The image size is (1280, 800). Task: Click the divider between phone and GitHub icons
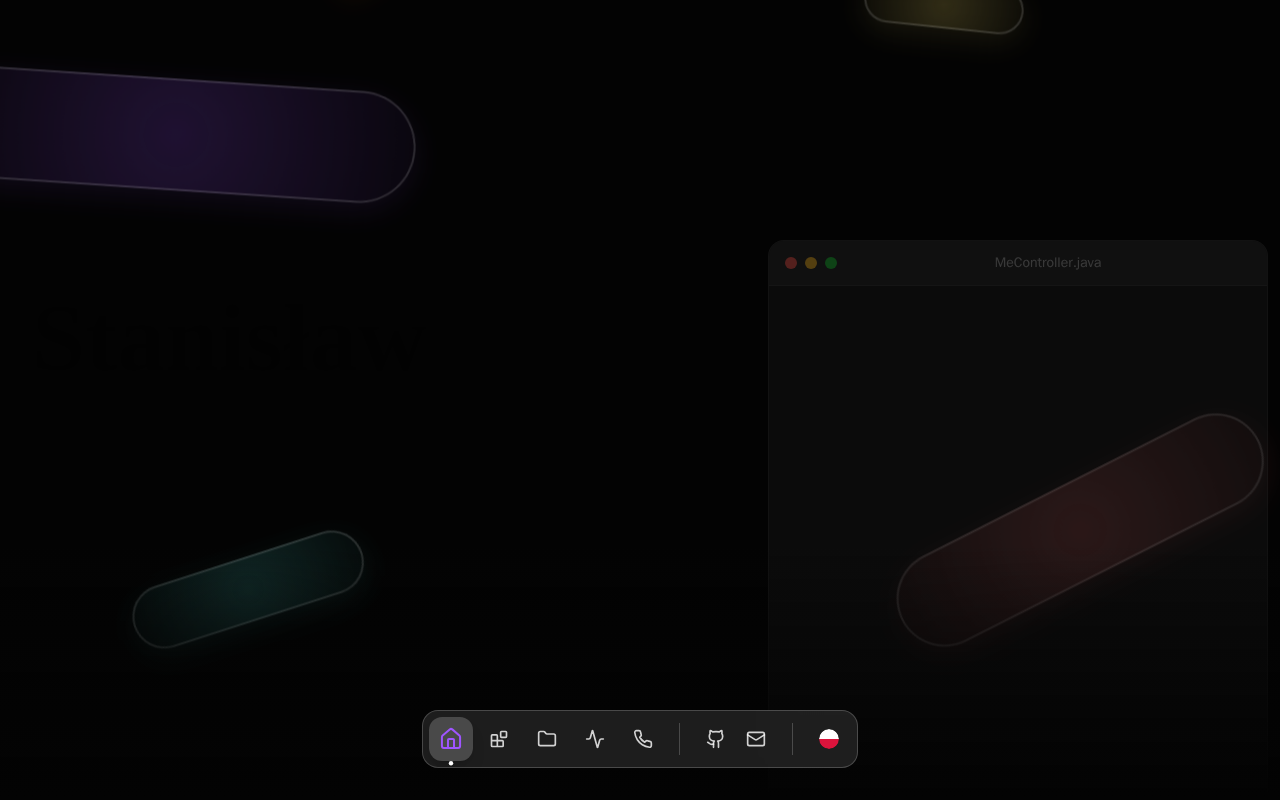[x=680, y=739]
